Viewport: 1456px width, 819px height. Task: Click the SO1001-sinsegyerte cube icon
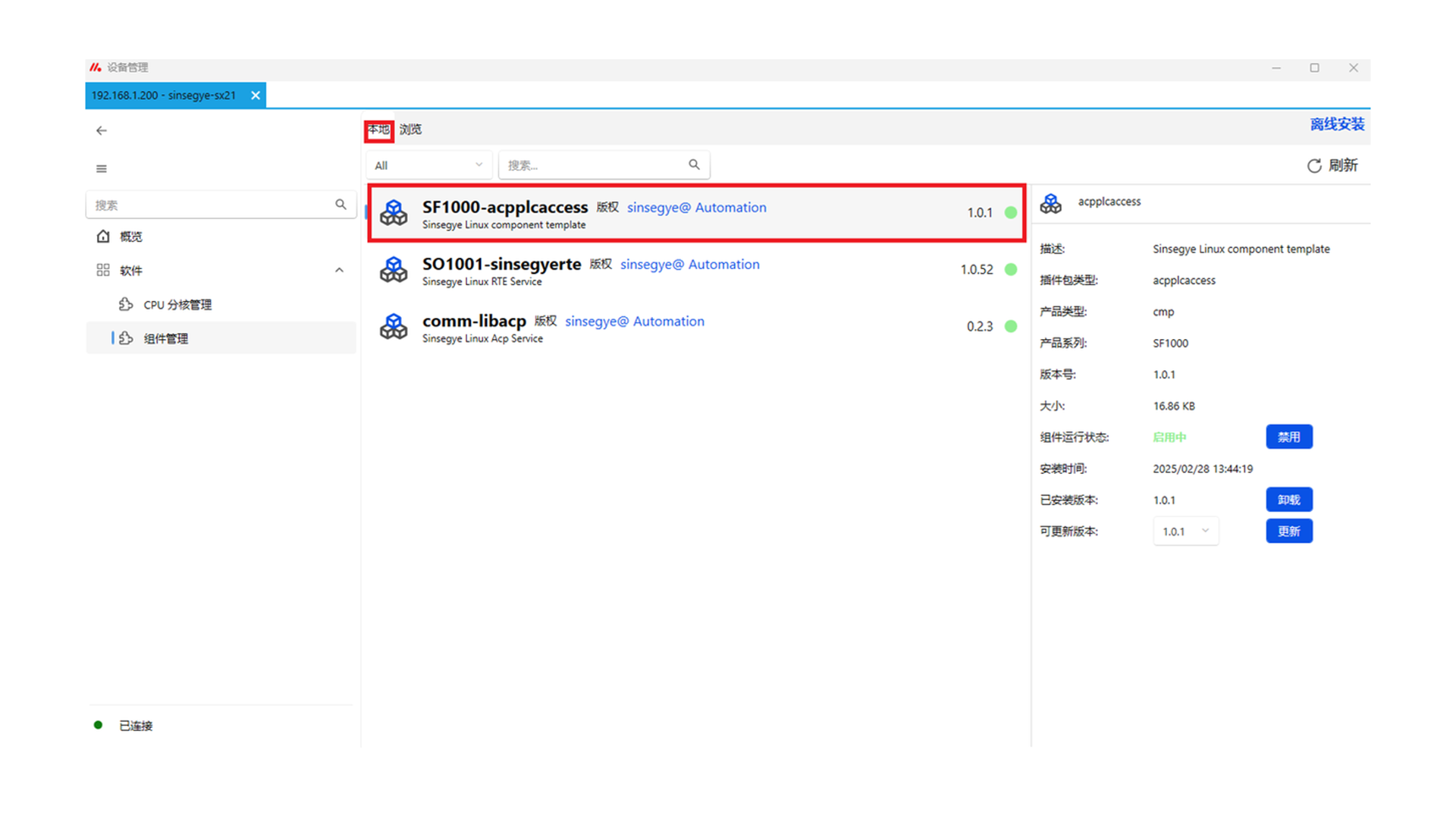(394, 269)
